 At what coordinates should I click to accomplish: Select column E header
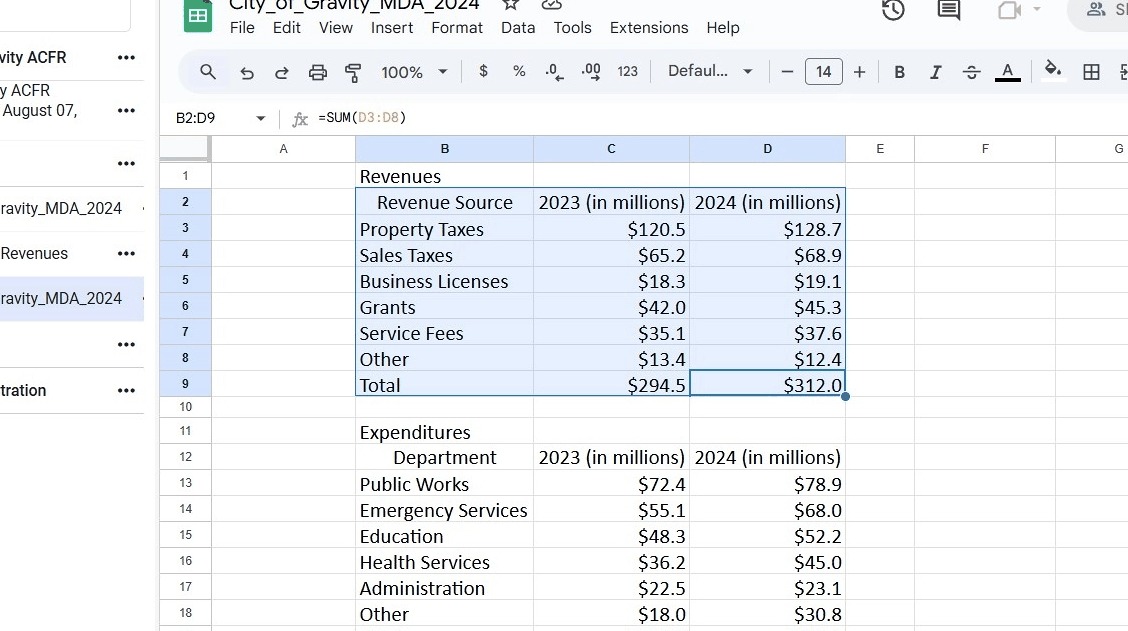coord(880,149)
